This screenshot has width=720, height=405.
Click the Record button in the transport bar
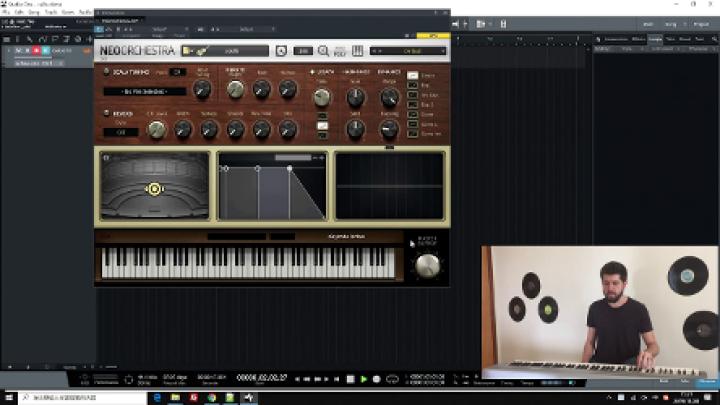[377, 379]
